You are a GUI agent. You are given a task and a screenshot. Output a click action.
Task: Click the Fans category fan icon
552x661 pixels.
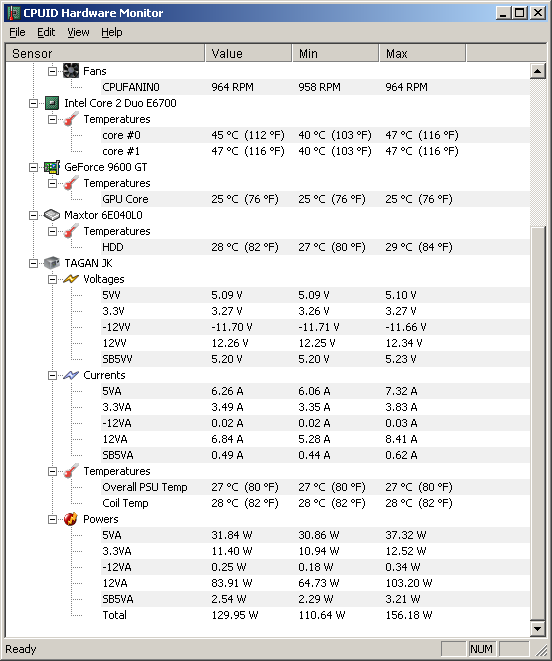[71, 71]
